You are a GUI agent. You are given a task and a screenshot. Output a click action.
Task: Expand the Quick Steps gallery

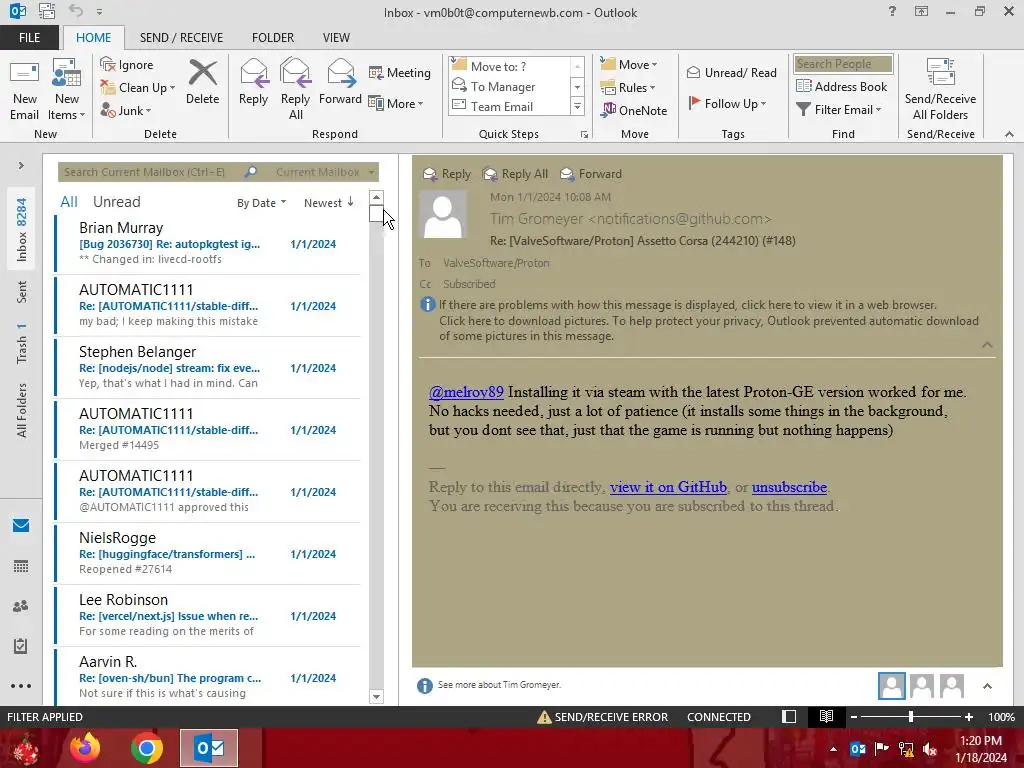(x=577, y=106)
